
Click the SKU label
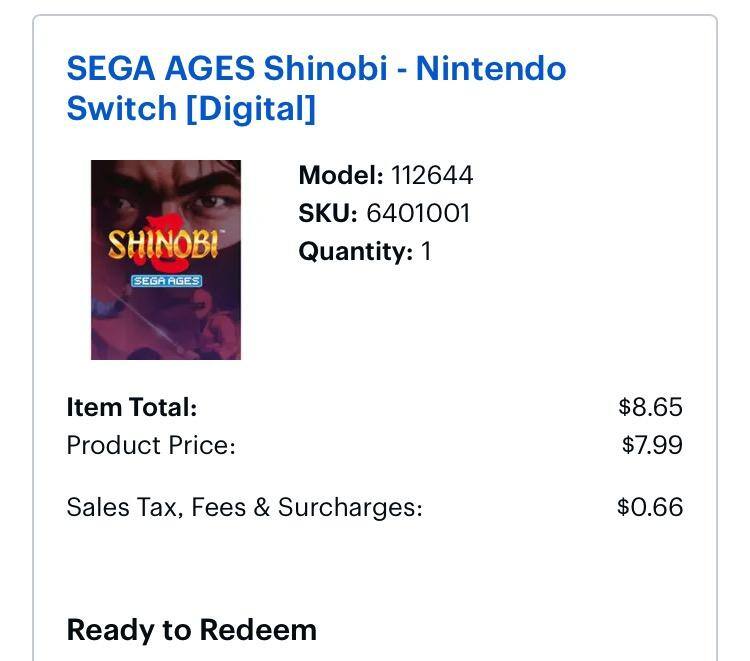point(327,213)
